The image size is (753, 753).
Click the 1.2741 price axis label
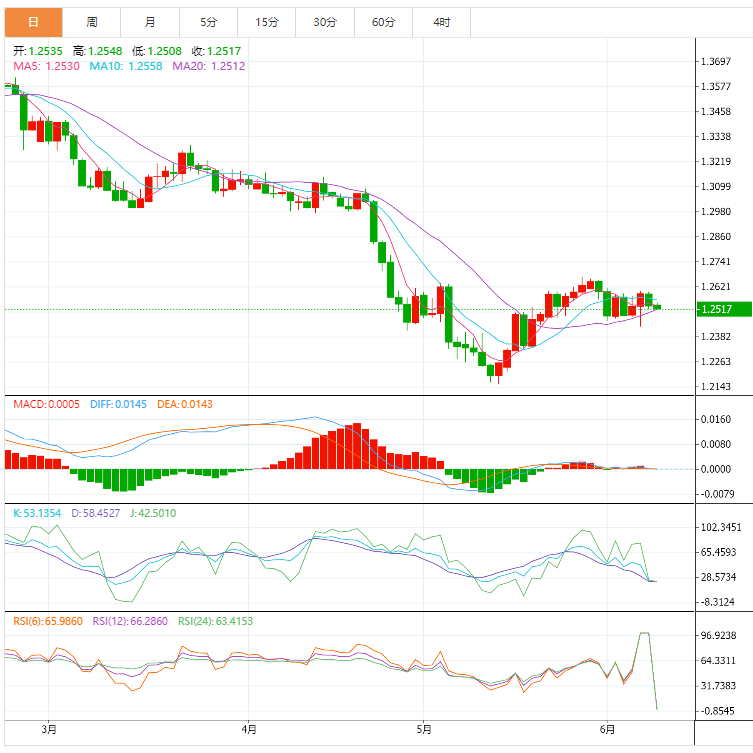716,261
